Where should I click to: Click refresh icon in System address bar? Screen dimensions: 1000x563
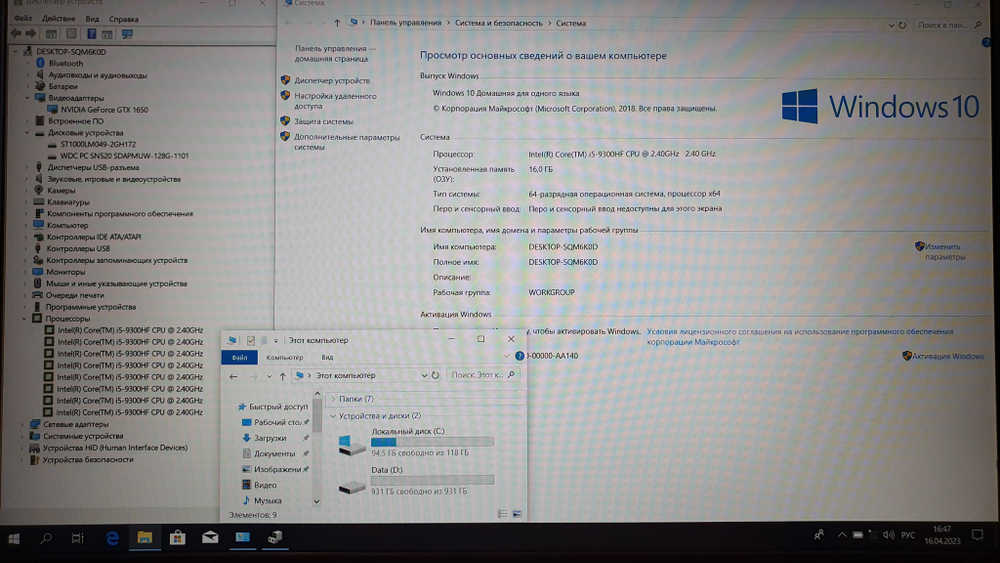(x=902, y=26)
